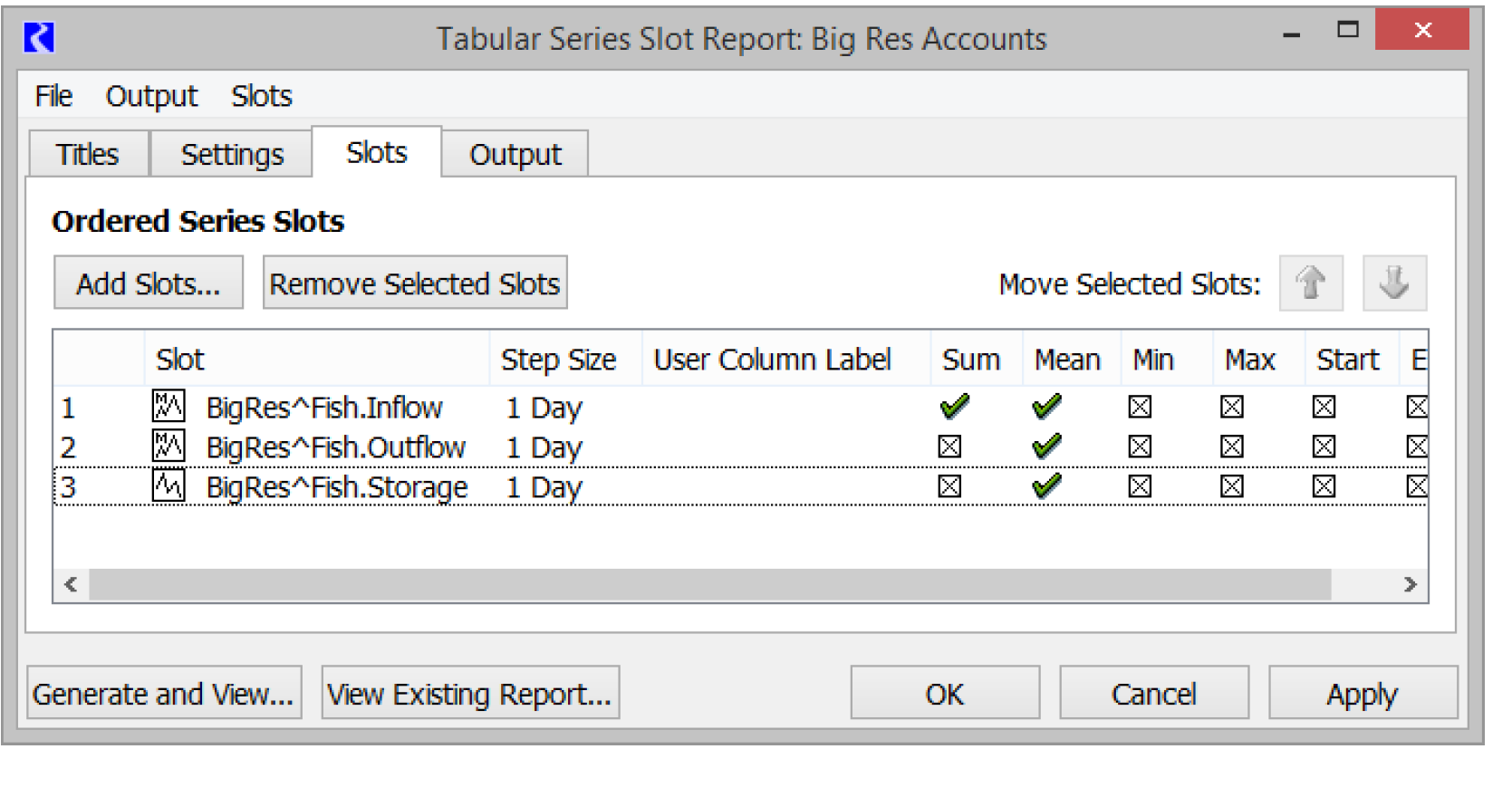Click the move selected slots down arrow
The height and width of the screenshot is (797, 1512).
(1394, 283)
